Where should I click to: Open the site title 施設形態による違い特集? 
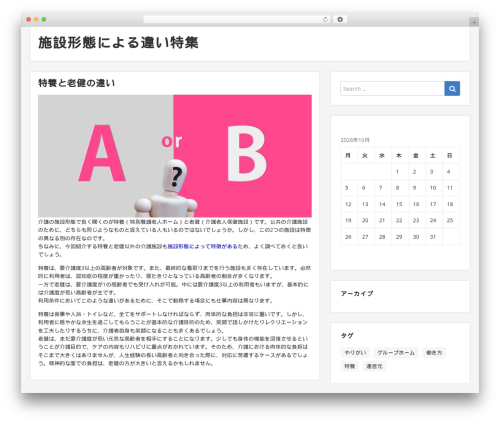pos(118,43)
